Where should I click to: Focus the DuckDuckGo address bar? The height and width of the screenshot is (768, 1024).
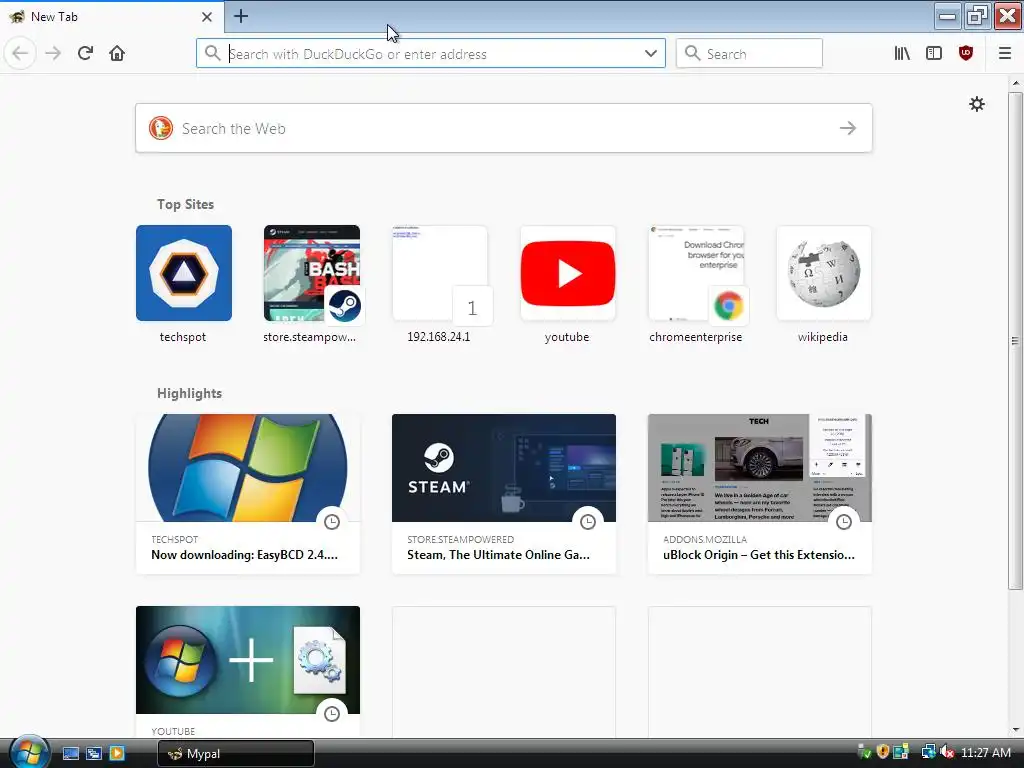[431, 54]
